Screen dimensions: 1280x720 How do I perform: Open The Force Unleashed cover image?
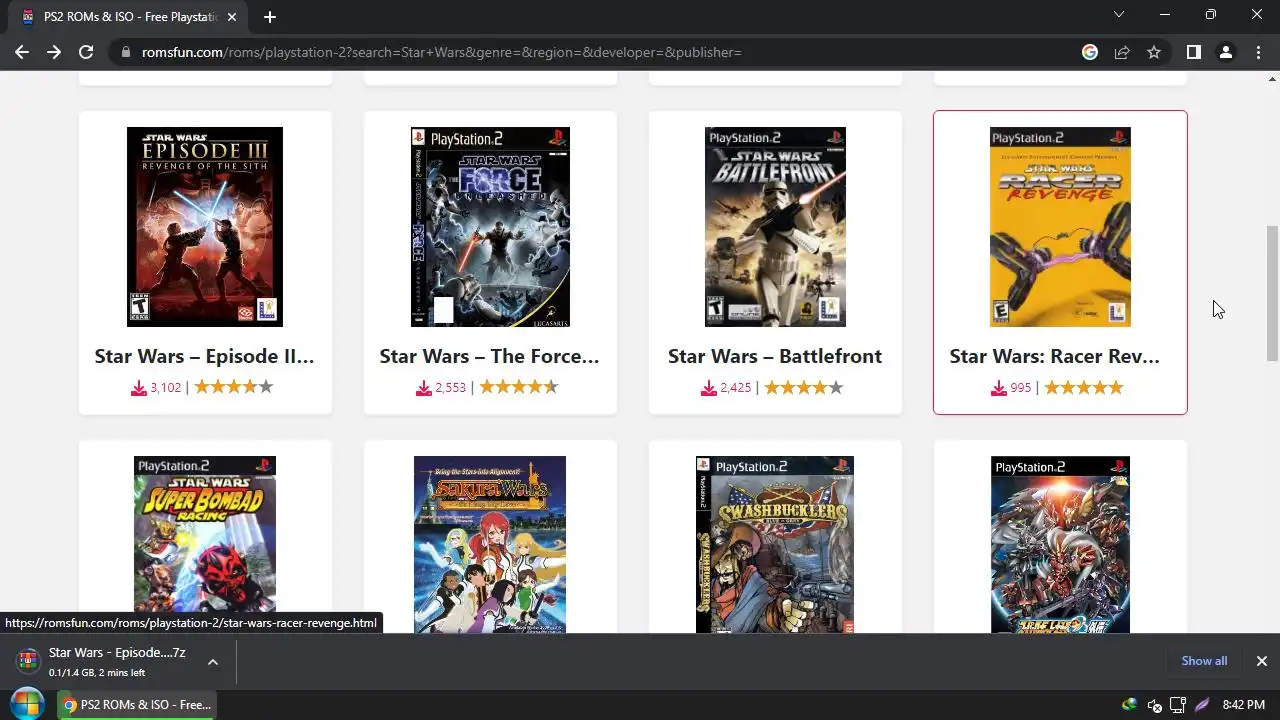point(490,227)
